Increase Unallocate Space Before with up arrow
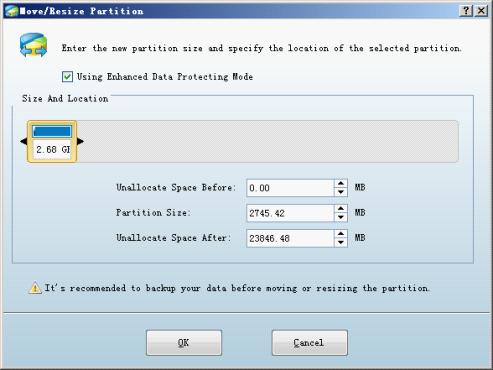This screenshot has width=493, height=370. pos(341,184)
